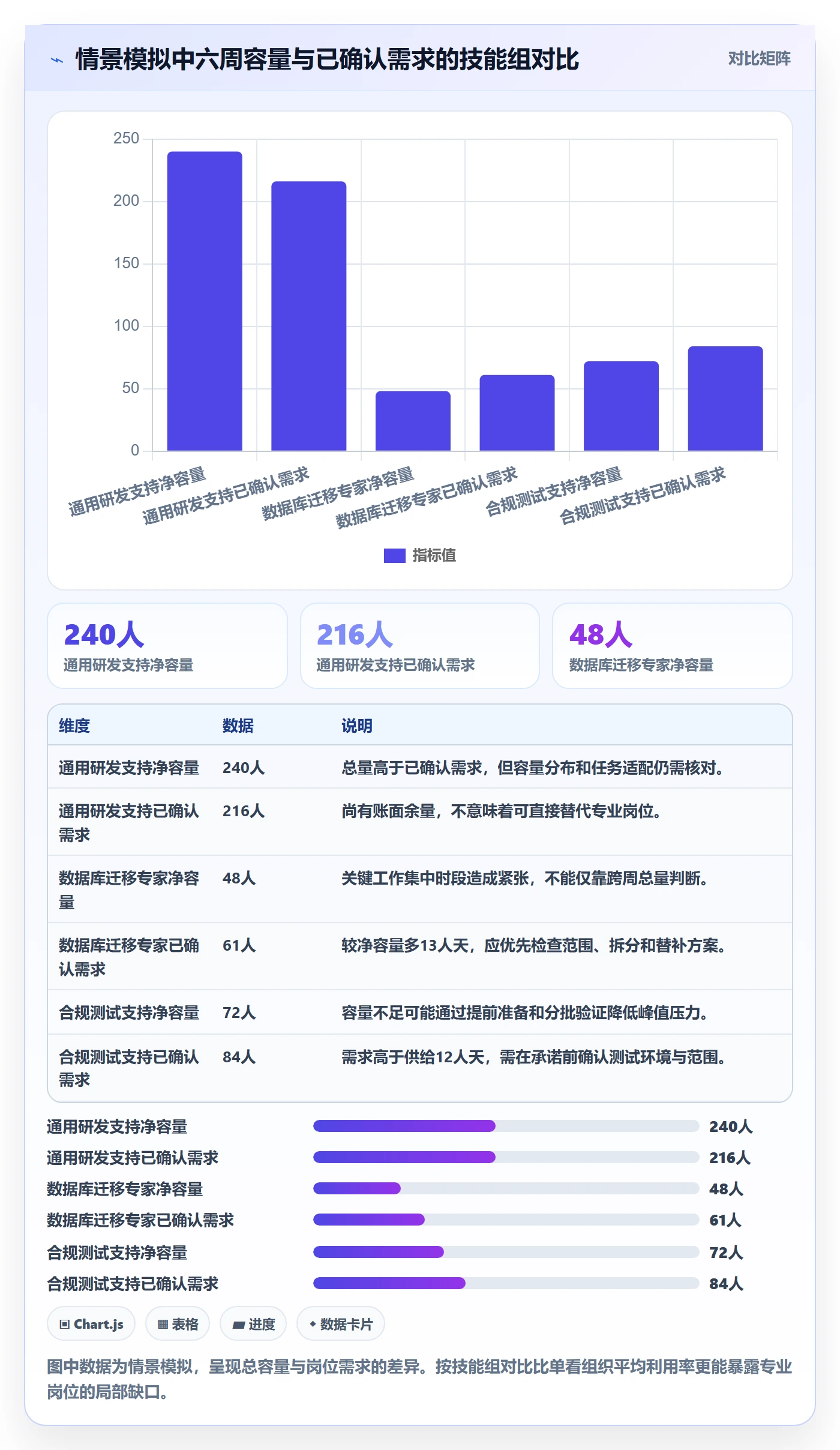Click the note starting '较净容量多13人天'
The image size is (840, 1450).
click(x=534, y=945)
